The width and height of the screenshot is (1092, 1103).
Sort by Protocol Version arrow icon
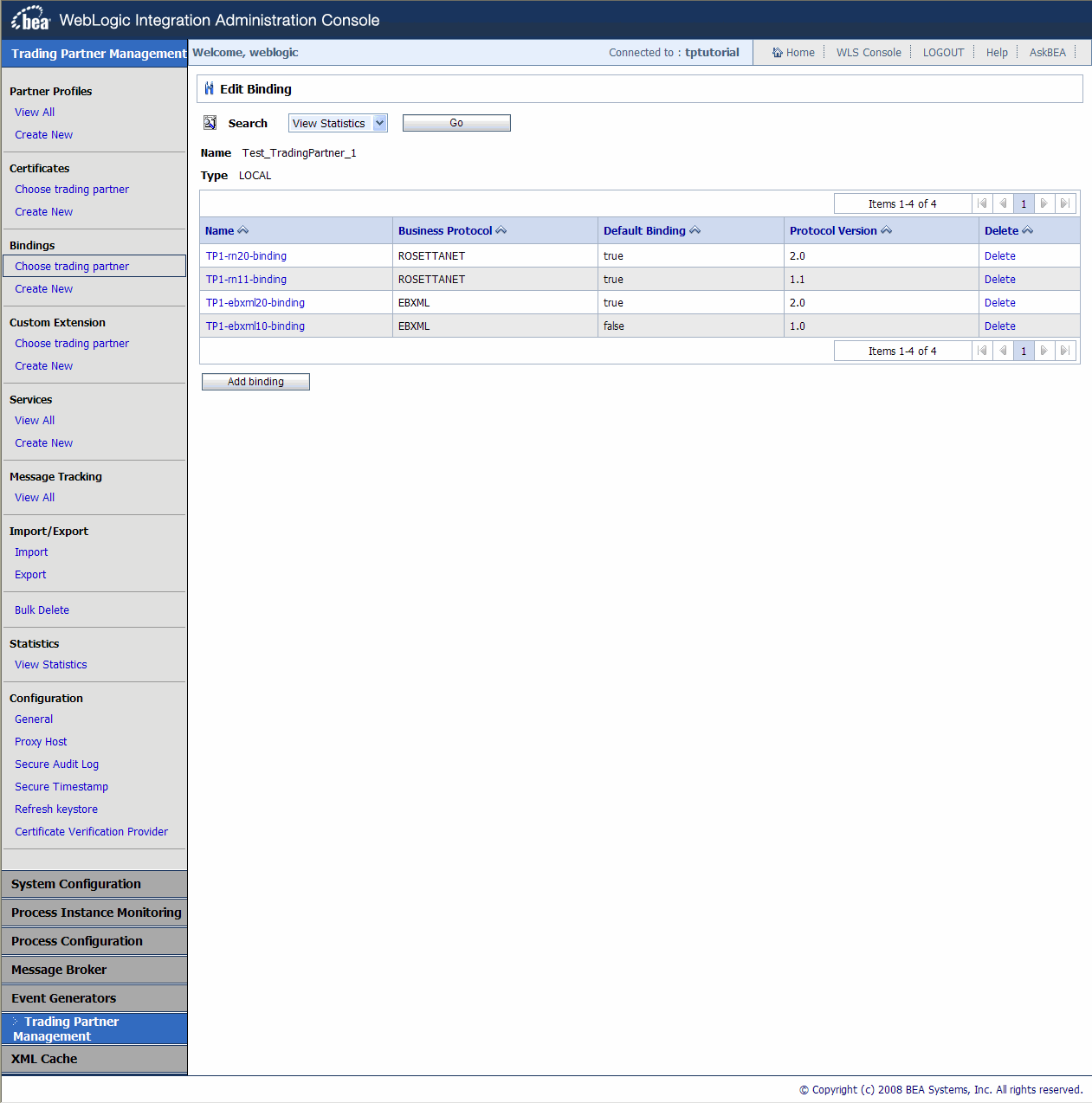(887, 230)
